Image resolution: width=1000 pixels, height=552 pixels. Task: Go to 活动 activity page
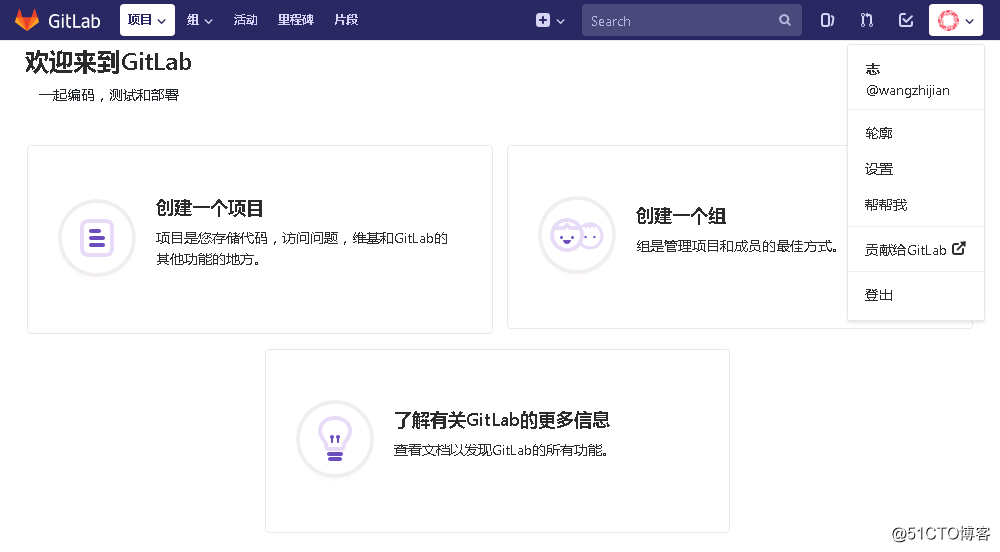click(x=246, y=20)
